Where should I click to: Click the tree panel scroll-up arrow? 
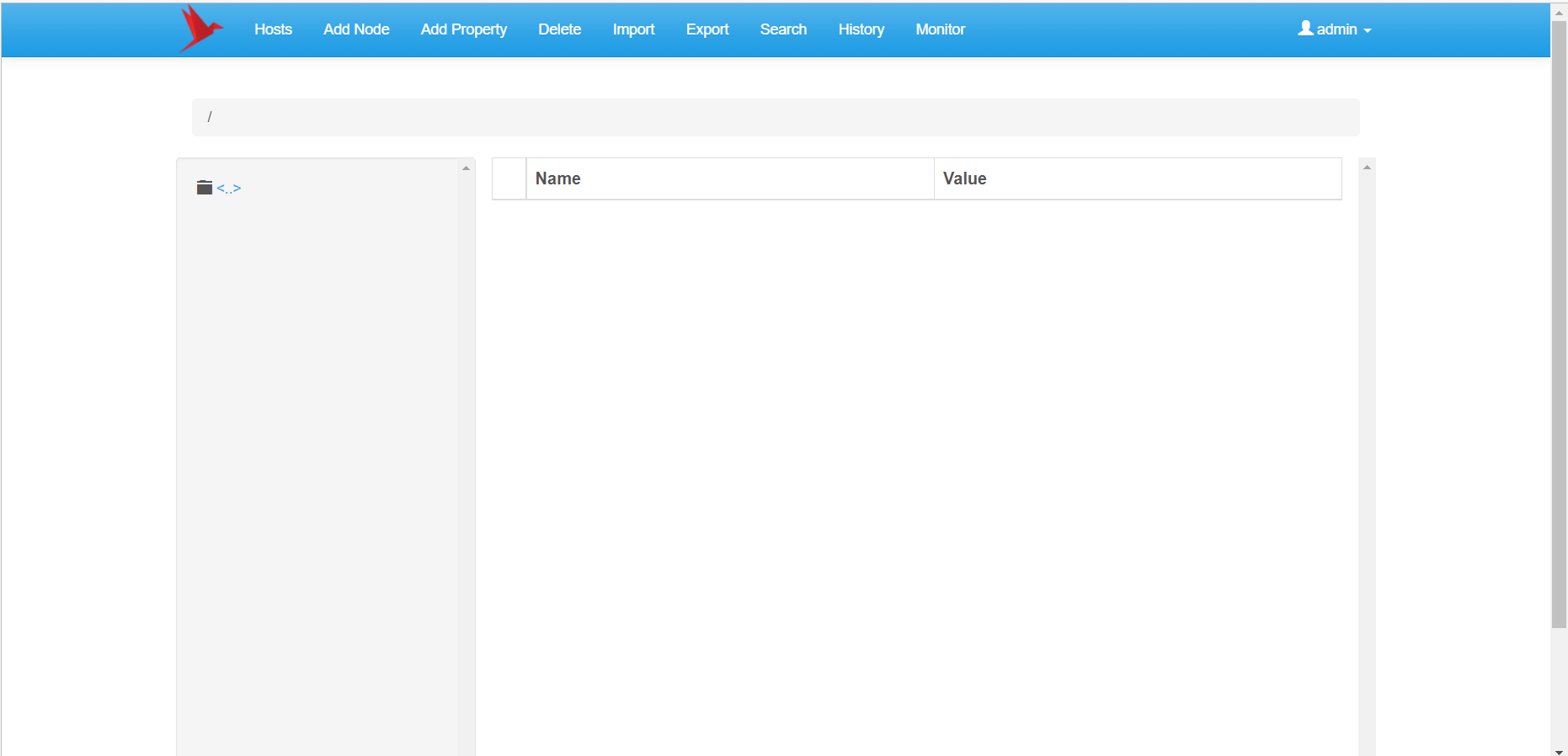click(466, 168)
